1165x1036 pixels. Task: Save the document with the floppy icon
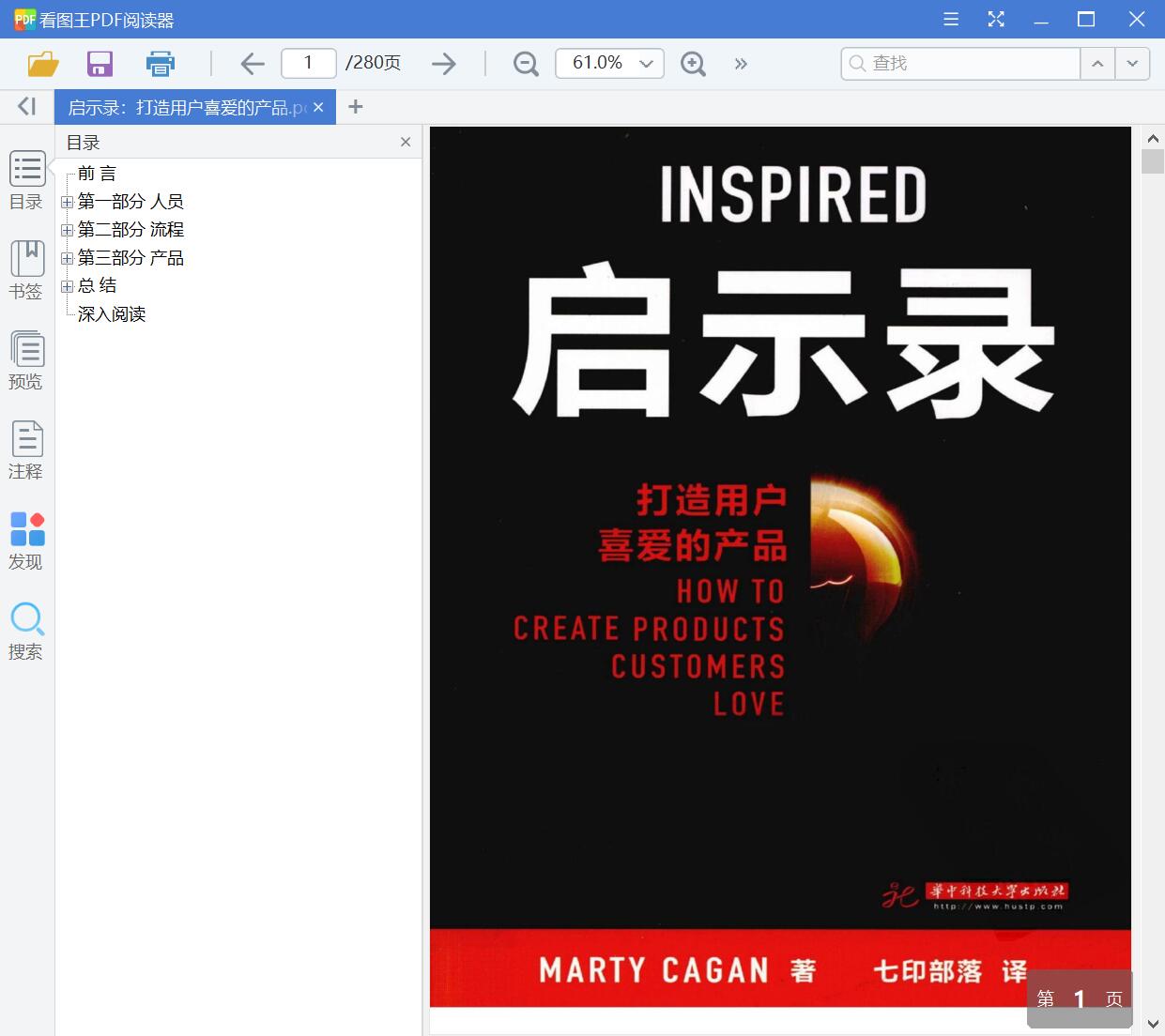point(100,64)
